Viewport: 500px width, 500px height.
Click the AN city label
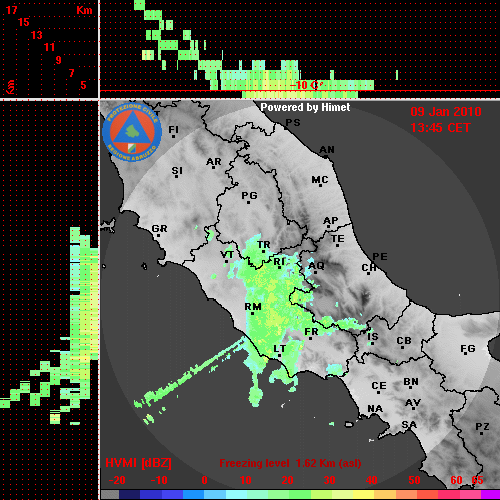(327, 151)
